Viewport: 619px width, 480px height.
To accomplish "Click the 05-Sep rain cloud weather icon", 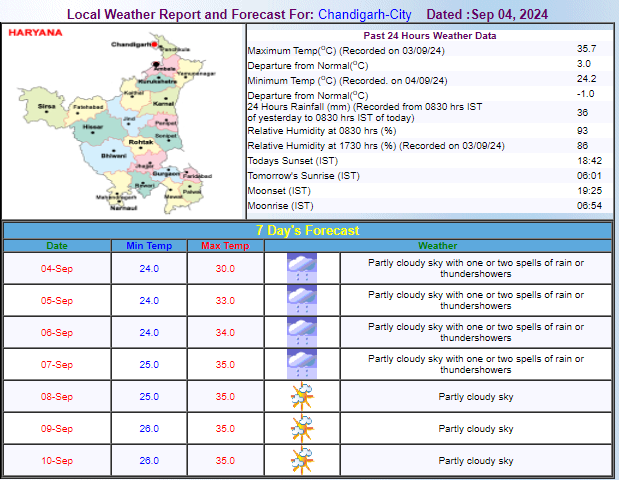I will click(302, 300).
